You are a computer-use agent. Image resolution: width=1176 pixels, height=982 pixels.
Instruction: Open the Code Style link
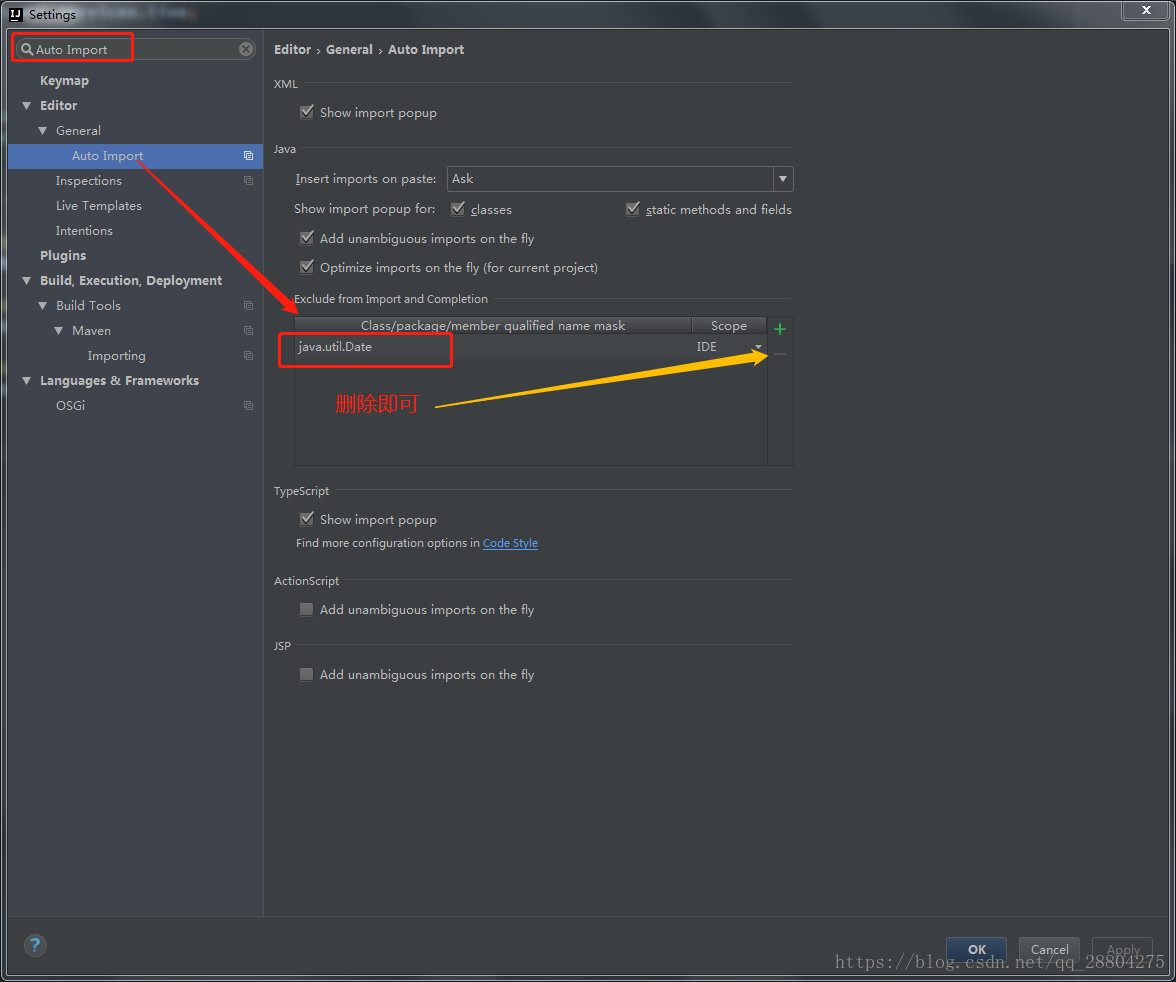pos(510,543)
